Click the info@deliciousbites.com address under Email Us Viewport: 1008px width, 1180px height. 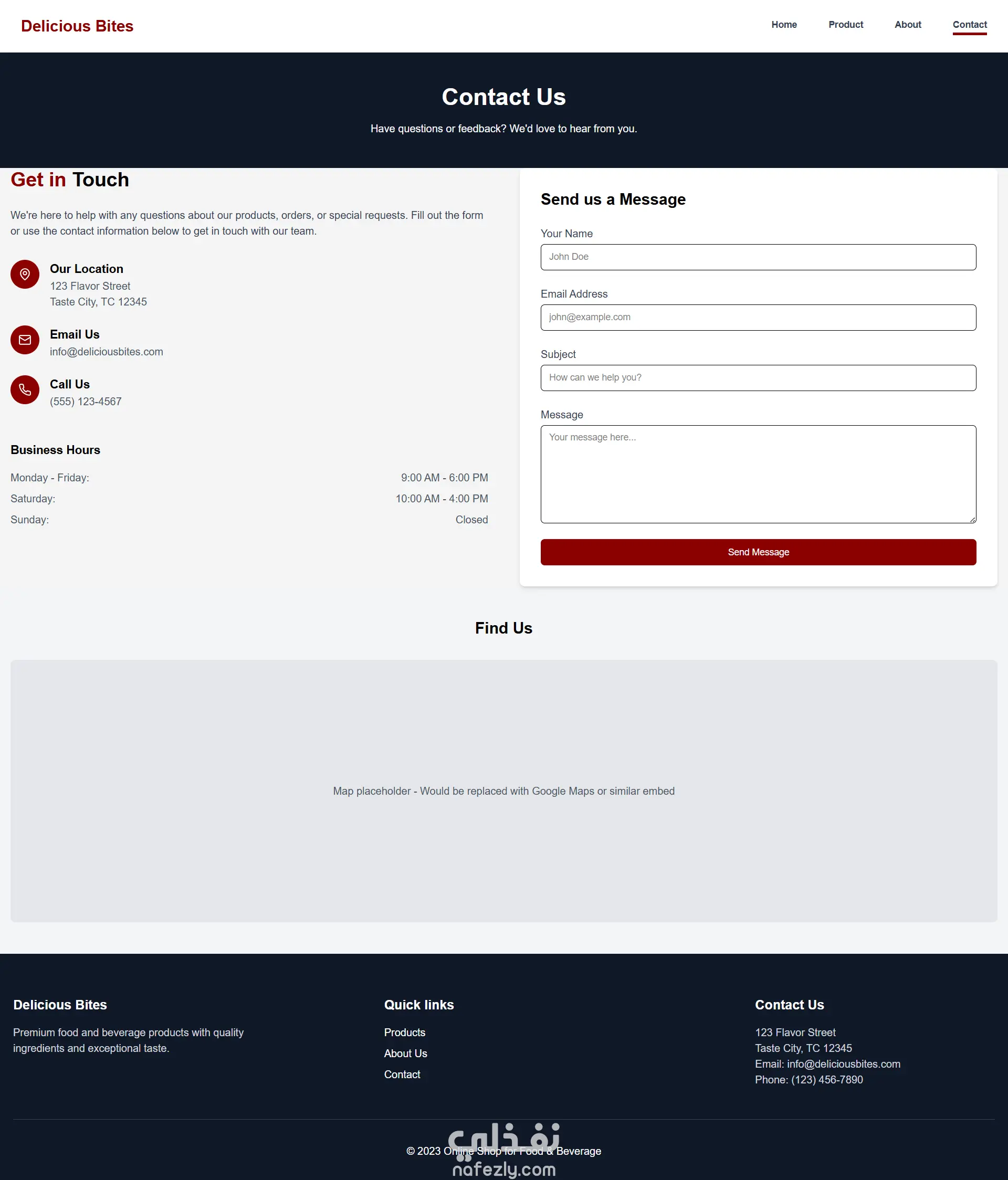point(107,352)
